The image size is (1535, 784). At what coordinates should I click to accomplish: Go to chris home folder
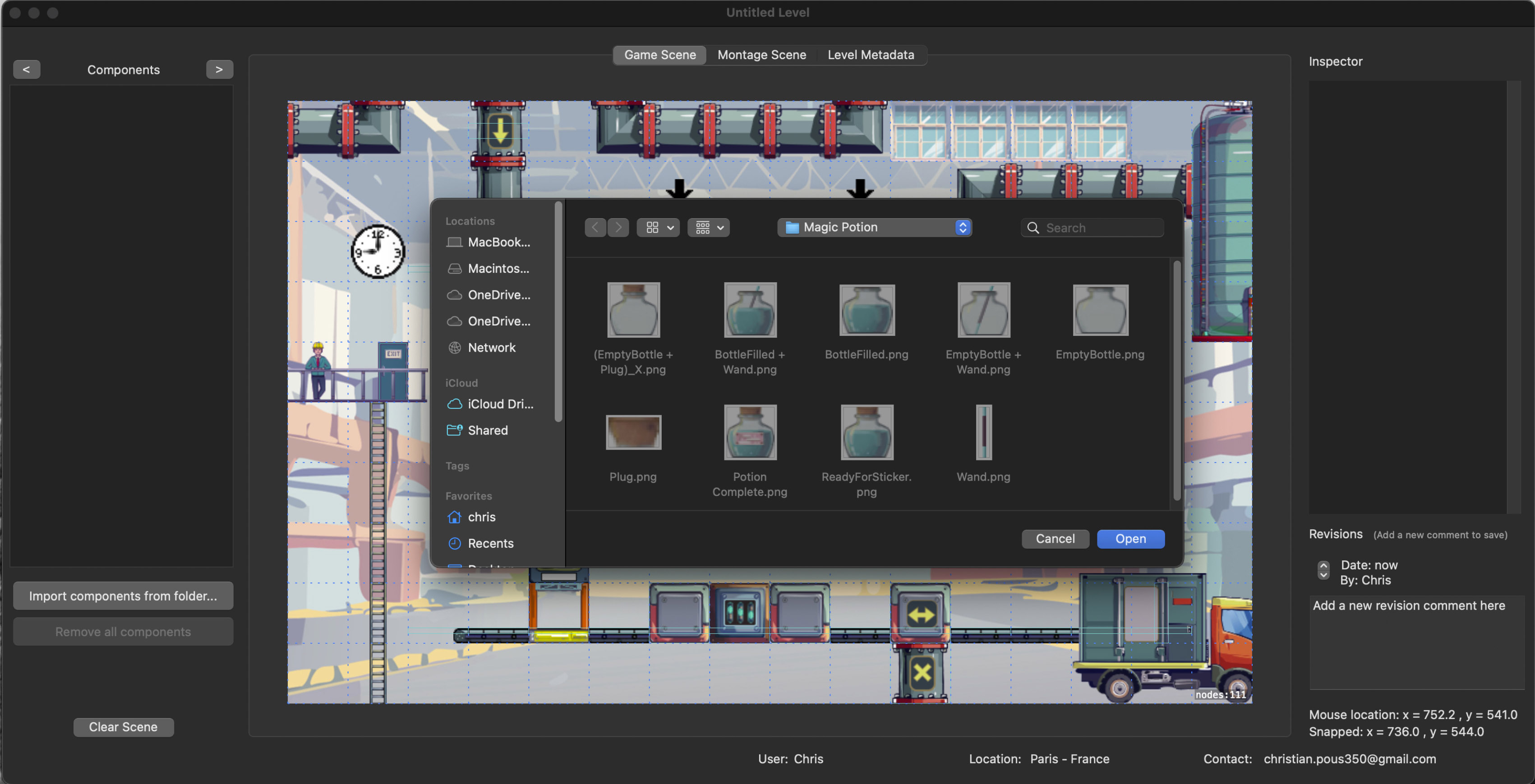(480, 517)
